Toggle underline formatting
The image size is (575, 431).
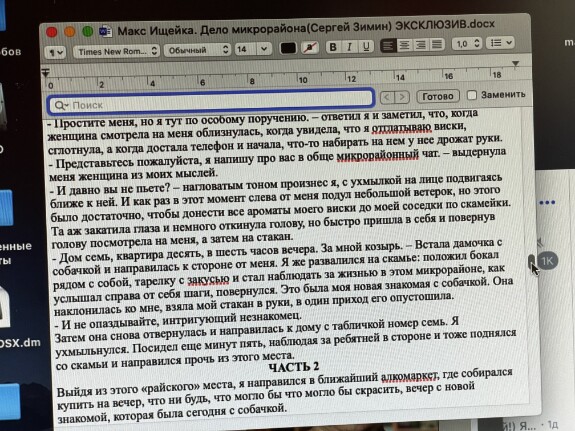[366, 46]
